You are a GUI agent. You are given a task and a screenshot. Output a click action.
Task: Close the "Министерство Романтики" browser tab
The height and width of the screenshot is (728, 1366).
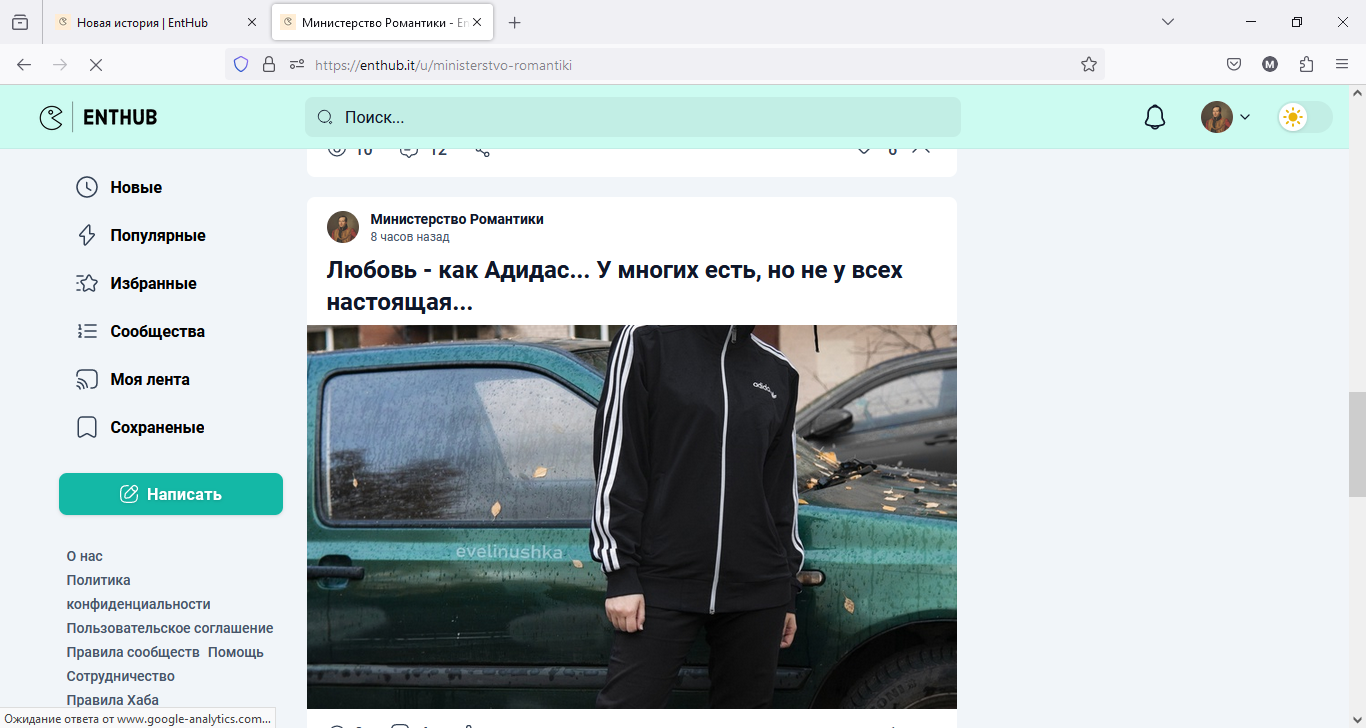tap(477, 22)
